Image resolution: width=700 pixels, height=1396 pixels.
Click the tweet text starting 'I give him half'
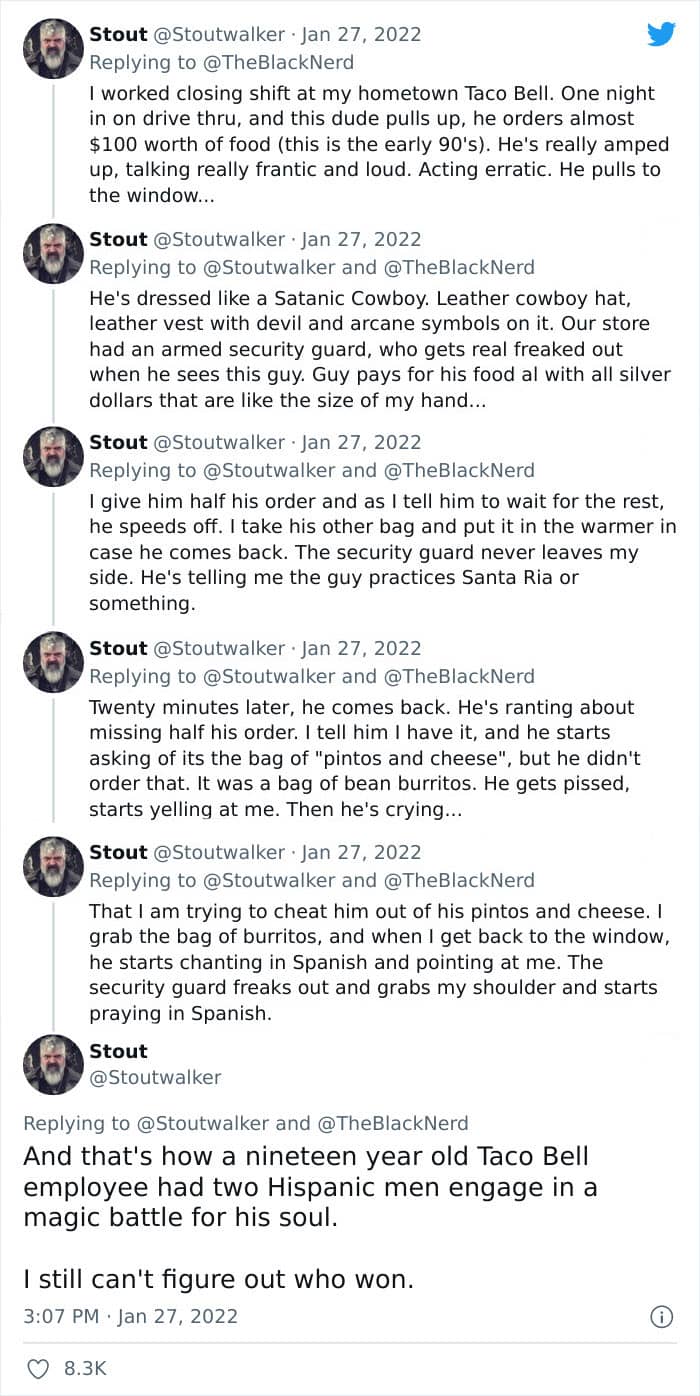[x=380, y=552]
